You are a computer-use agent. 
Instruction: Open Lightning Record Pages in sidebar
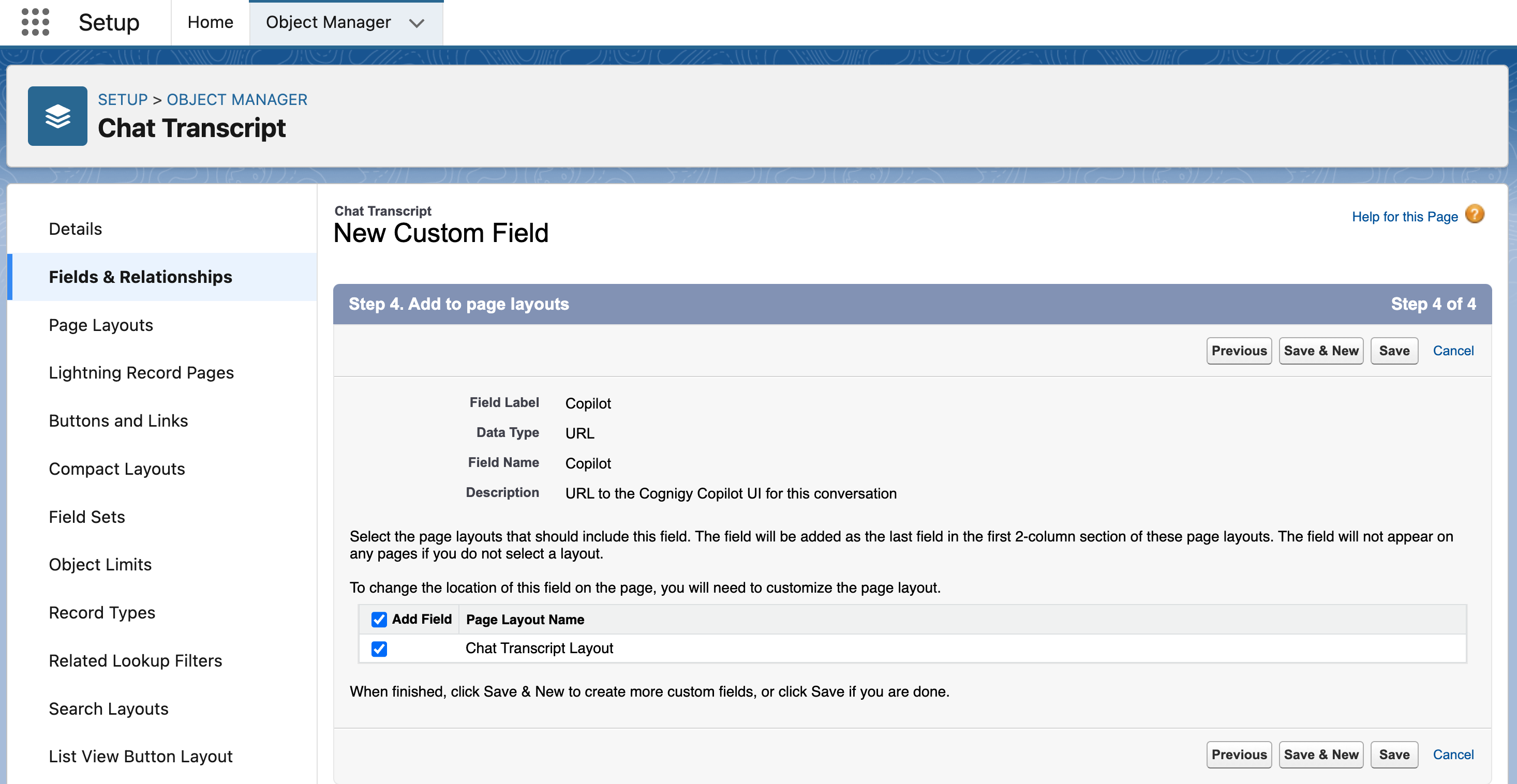point(141,372)
